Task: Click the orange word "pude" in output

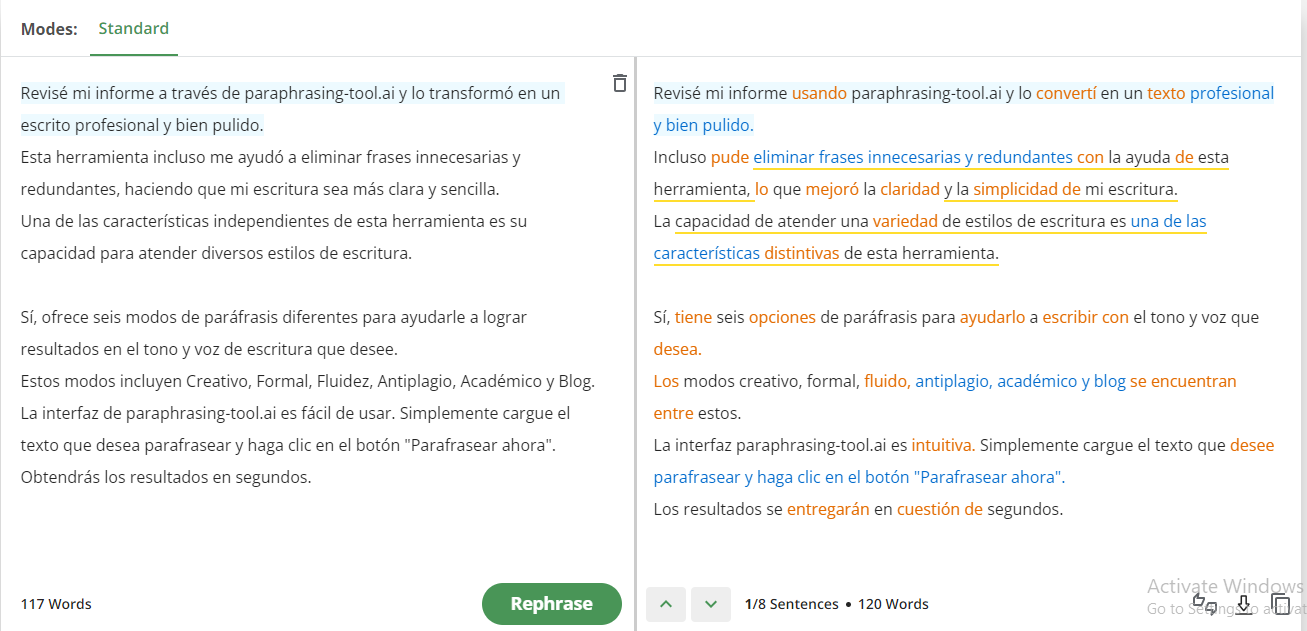Action: point(730,157)
